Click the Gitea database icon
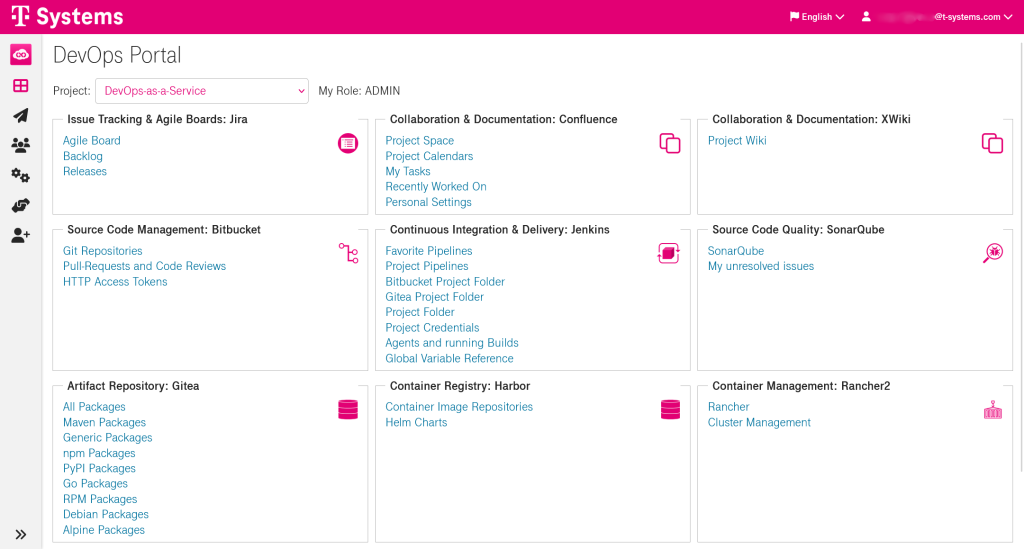This screenshot has width=1024, height=549. [348, 409]
